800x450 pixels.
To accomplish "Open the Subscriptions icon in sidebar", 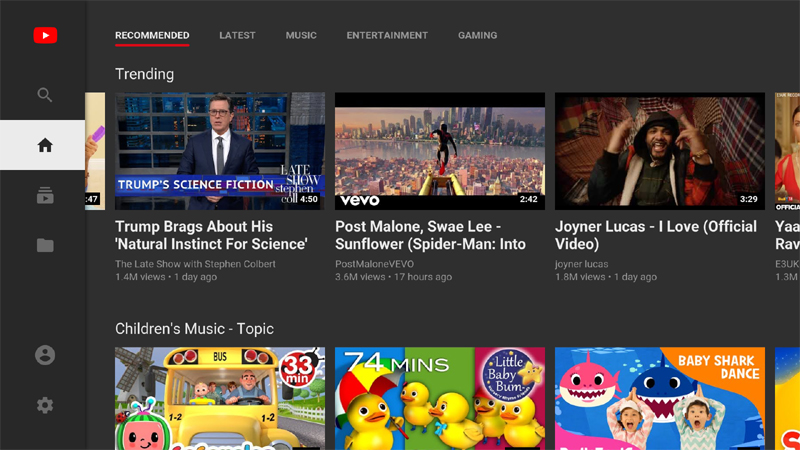I will point(45,195).
